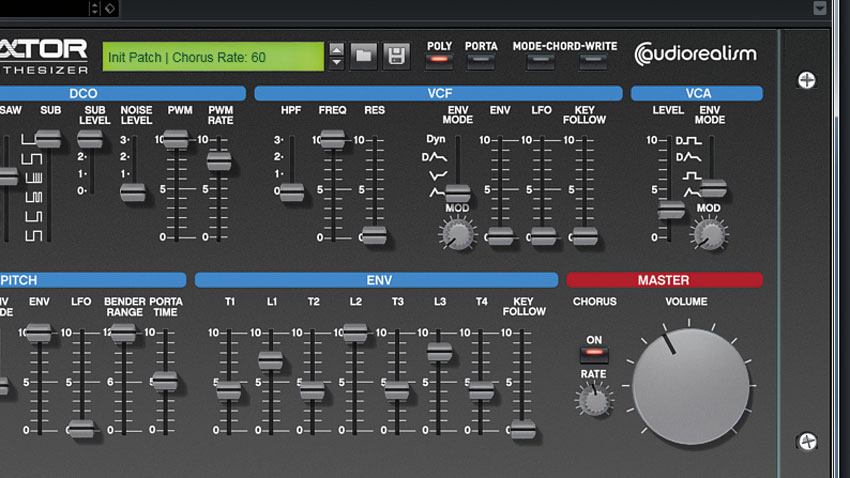Click the PITCH ENV slider handle
The height and width of the screenshot is (478, 850).
39,332
